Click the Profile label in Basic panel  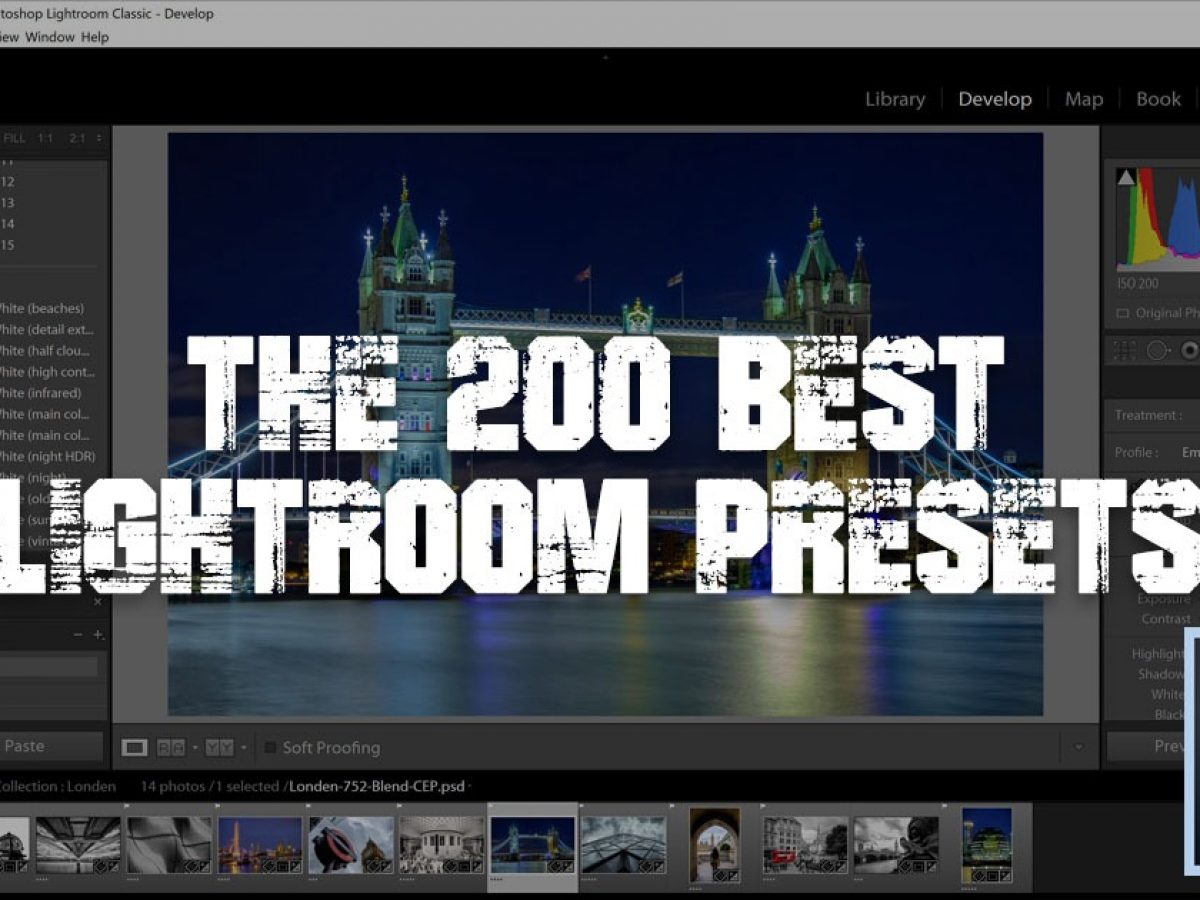click(x=1138, y=452)
